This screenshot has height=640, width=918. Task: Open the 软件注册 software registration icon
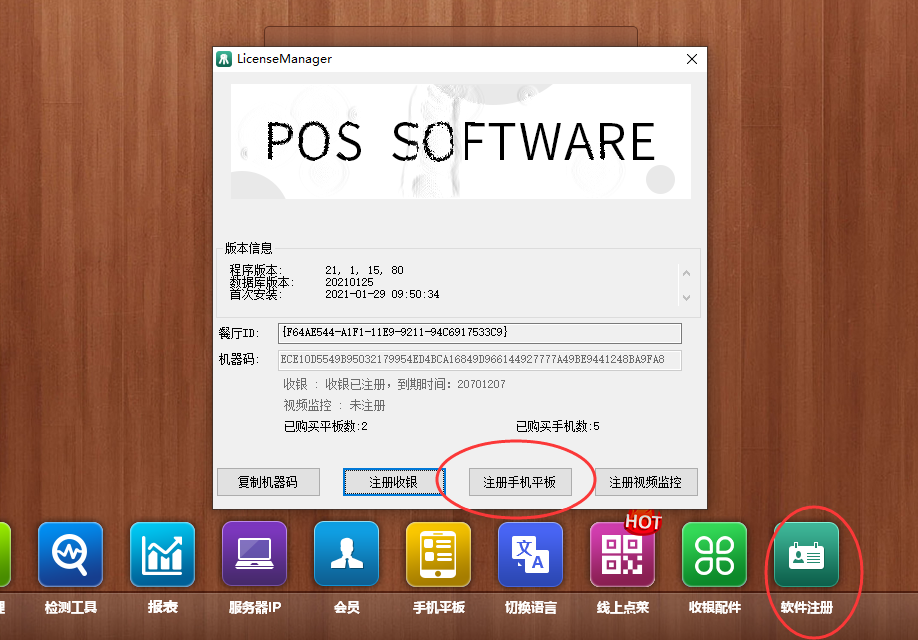pos(806,555)
